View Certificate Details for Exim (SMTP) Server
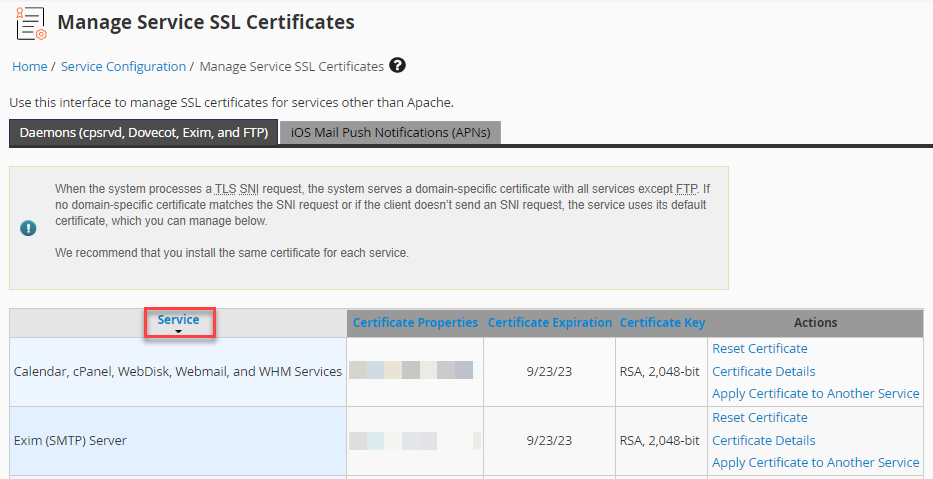This screenshot has width=933, height=479. [763, 440]
